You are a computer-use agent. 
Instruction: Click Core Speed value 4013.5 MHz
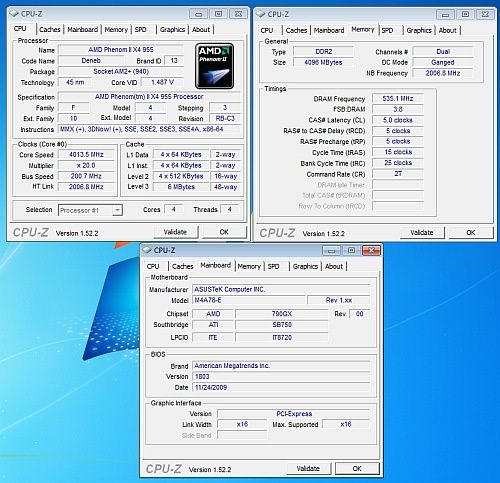[86, 155]
